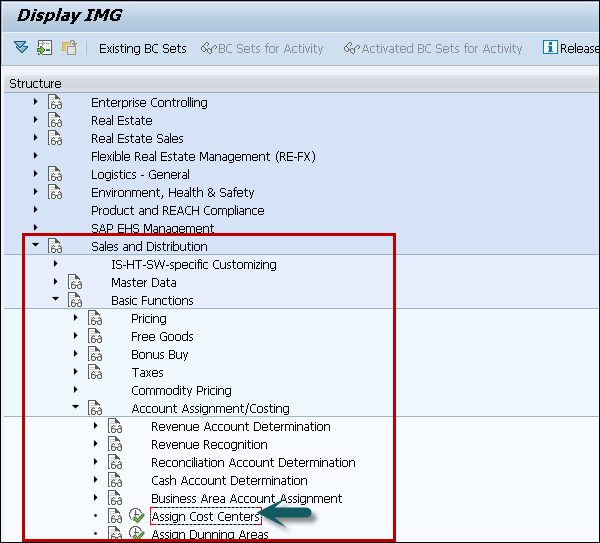
Task: Execute the Assign Cost Centers activity clock icon
Action: tap(137, 517)
